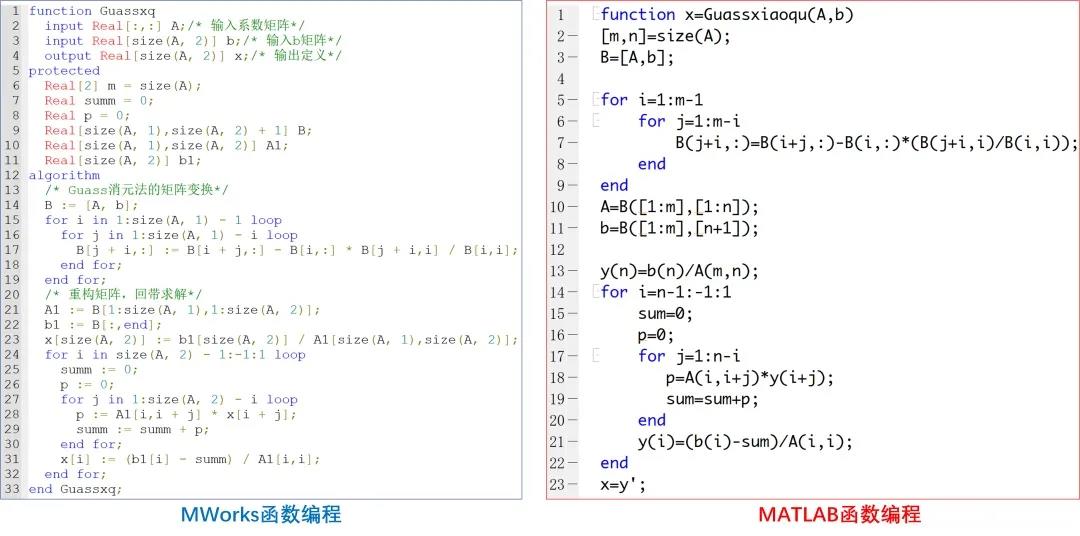Click the MWorks line 'function Guassxq'

coord(92,11)
